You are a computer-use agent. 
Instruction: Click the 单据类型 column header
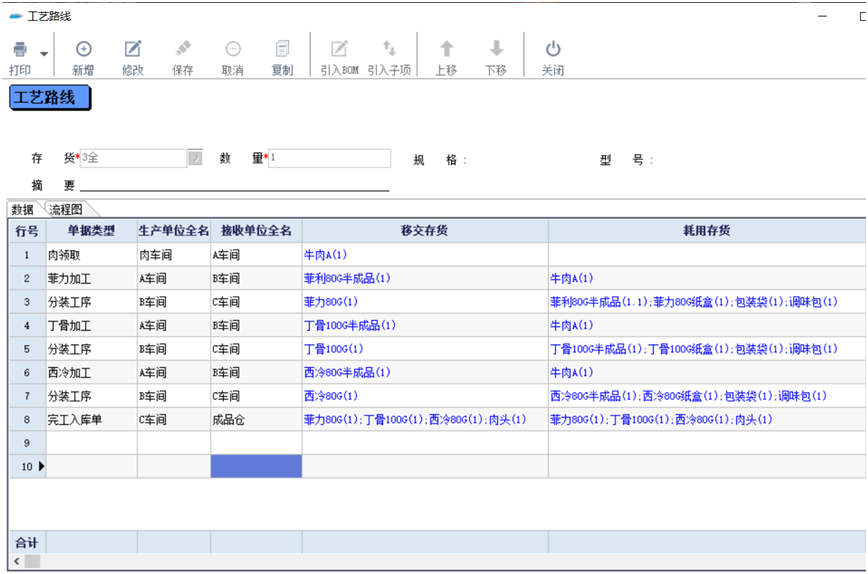click(x=91, y=231)
